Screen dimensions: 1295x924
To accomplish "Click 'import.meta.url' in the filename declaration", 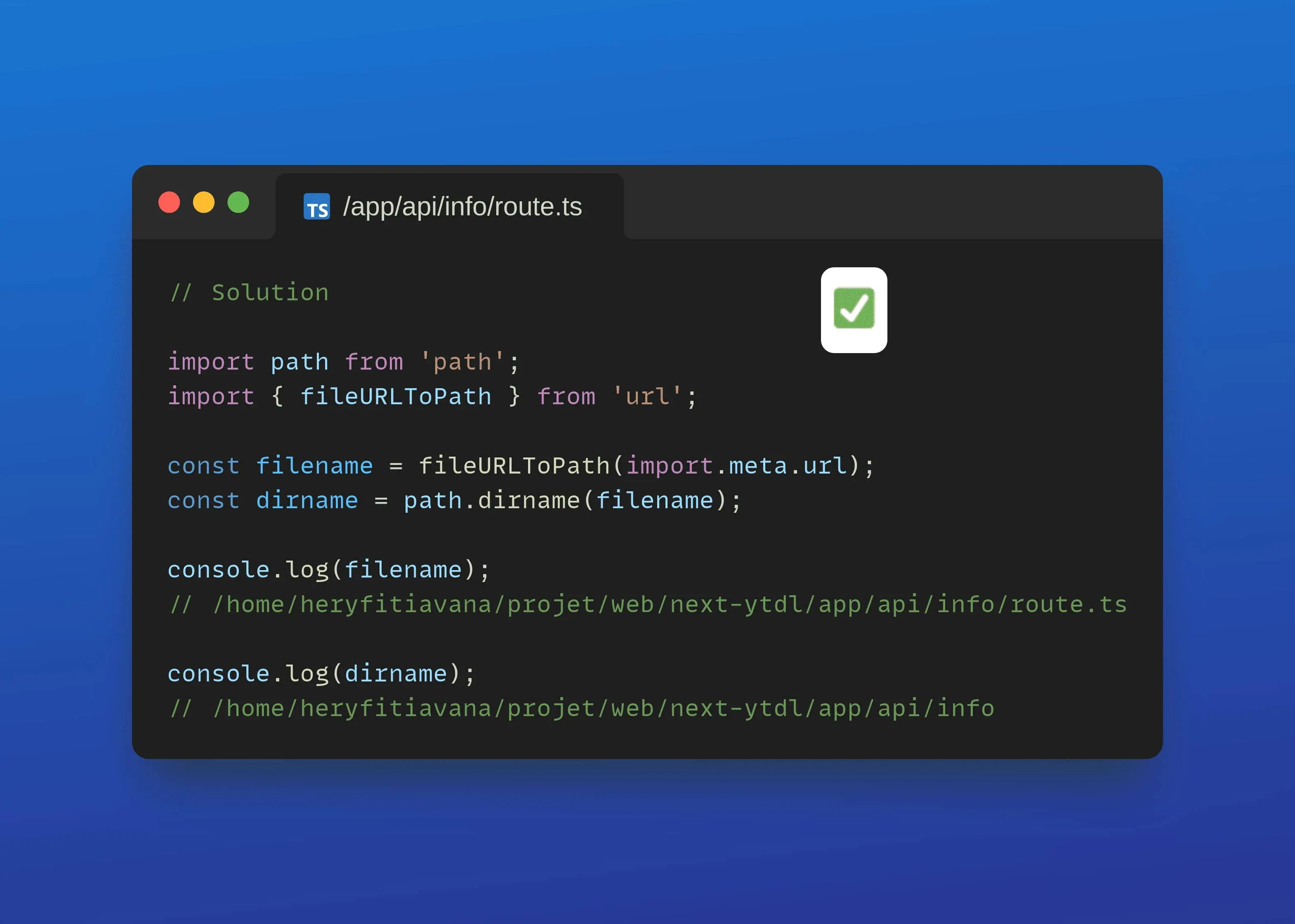I will click(x=737, y=466).
